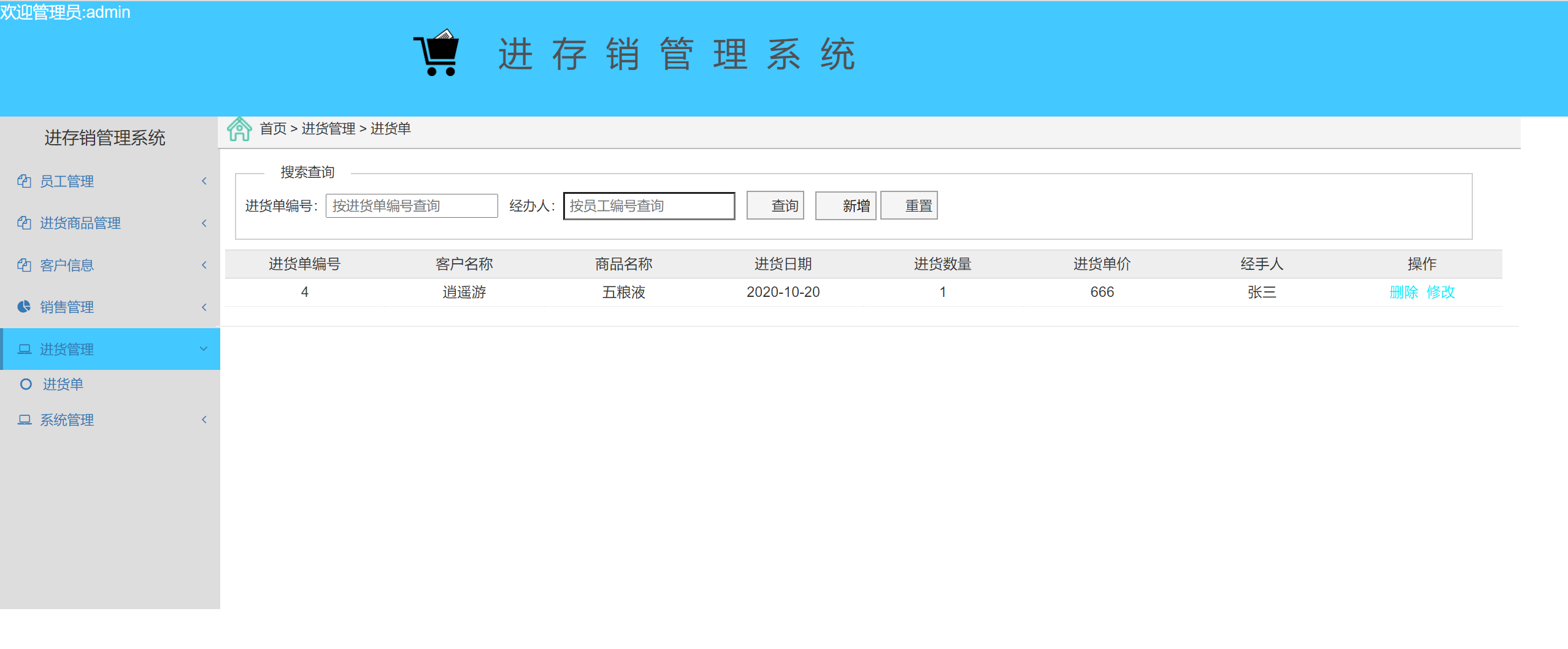
Task: Click 首页 in the breadcrumb
Action: pyautogui.click(x=273, y=128)
